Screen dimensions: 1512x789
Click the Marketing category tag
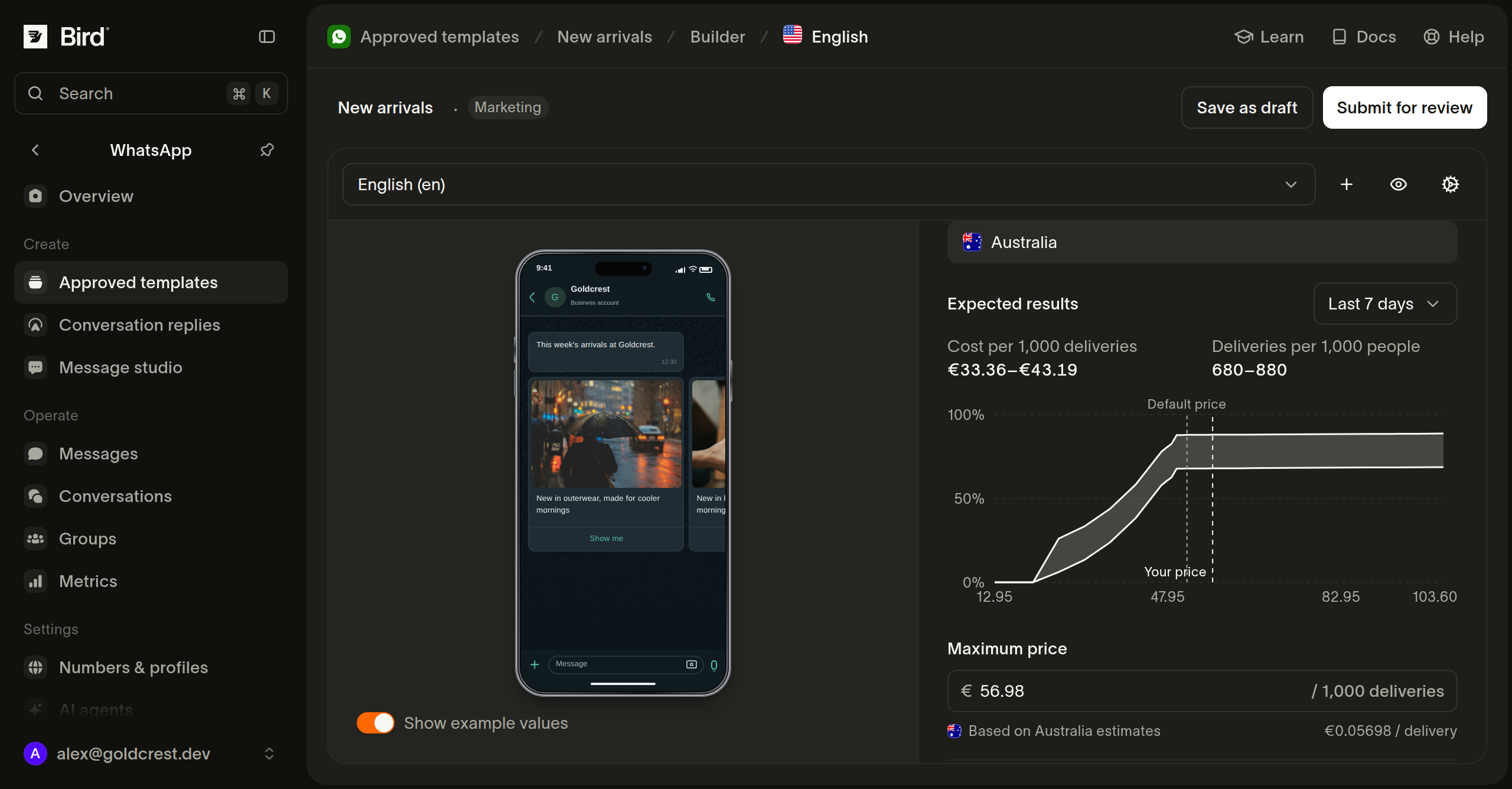[x=508, y=107]
